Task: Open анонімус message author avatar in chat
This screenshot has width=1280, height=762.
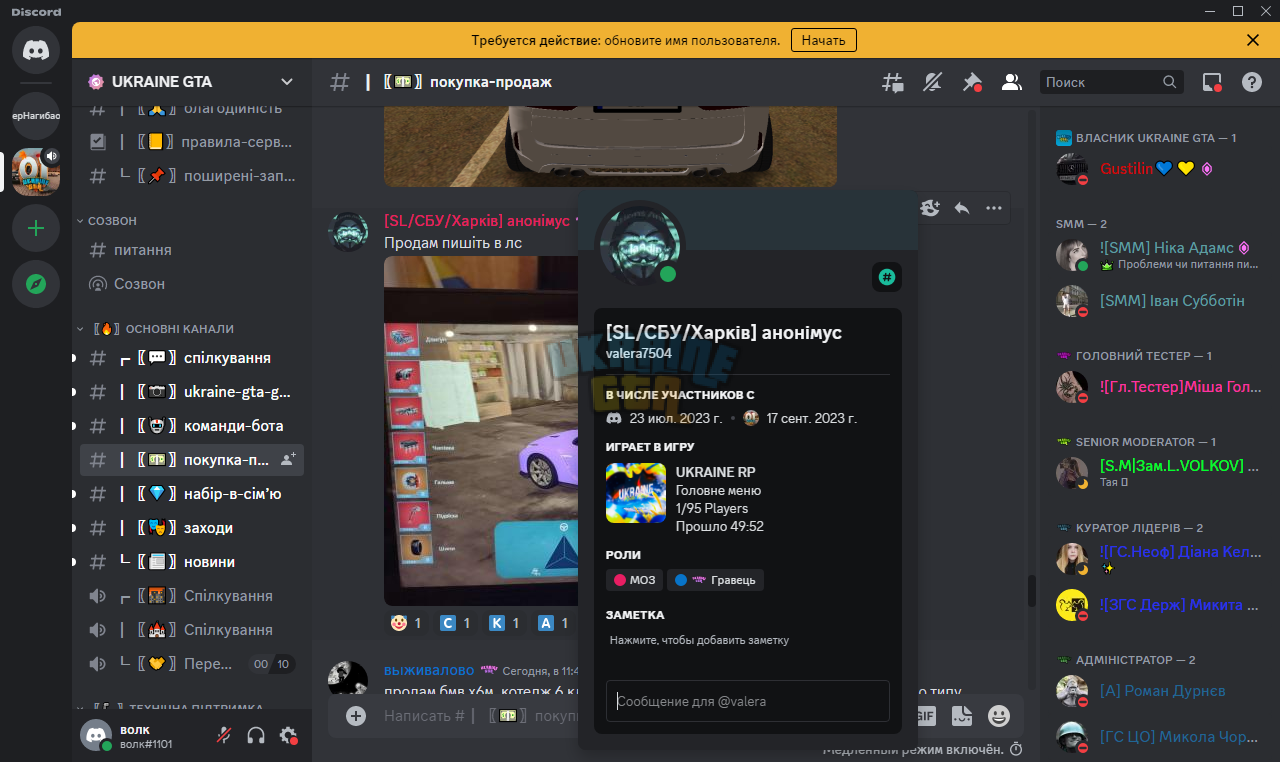Action: click(x=348, y=231)
